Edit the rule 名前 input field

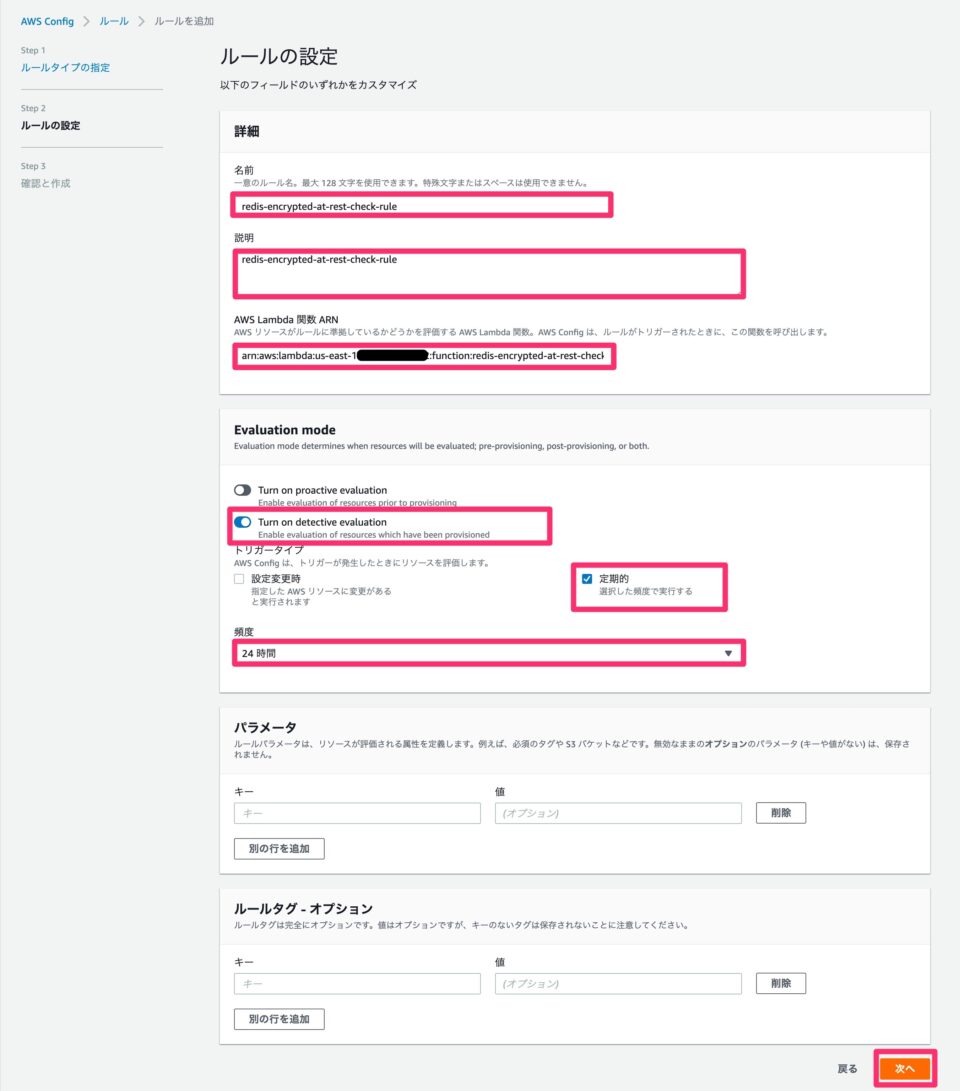click(420, 205)
